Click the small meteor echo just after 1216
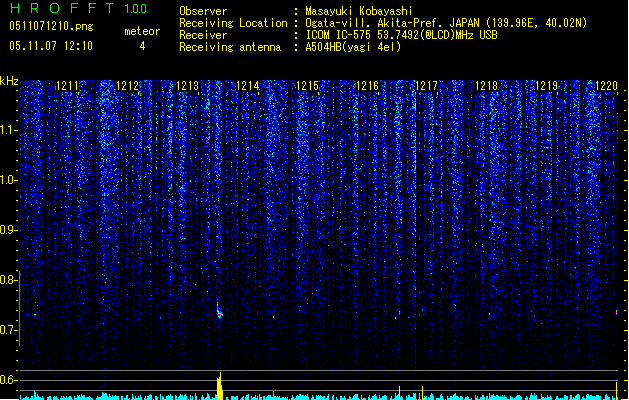629x400 pixels. [x=399, y=312]
